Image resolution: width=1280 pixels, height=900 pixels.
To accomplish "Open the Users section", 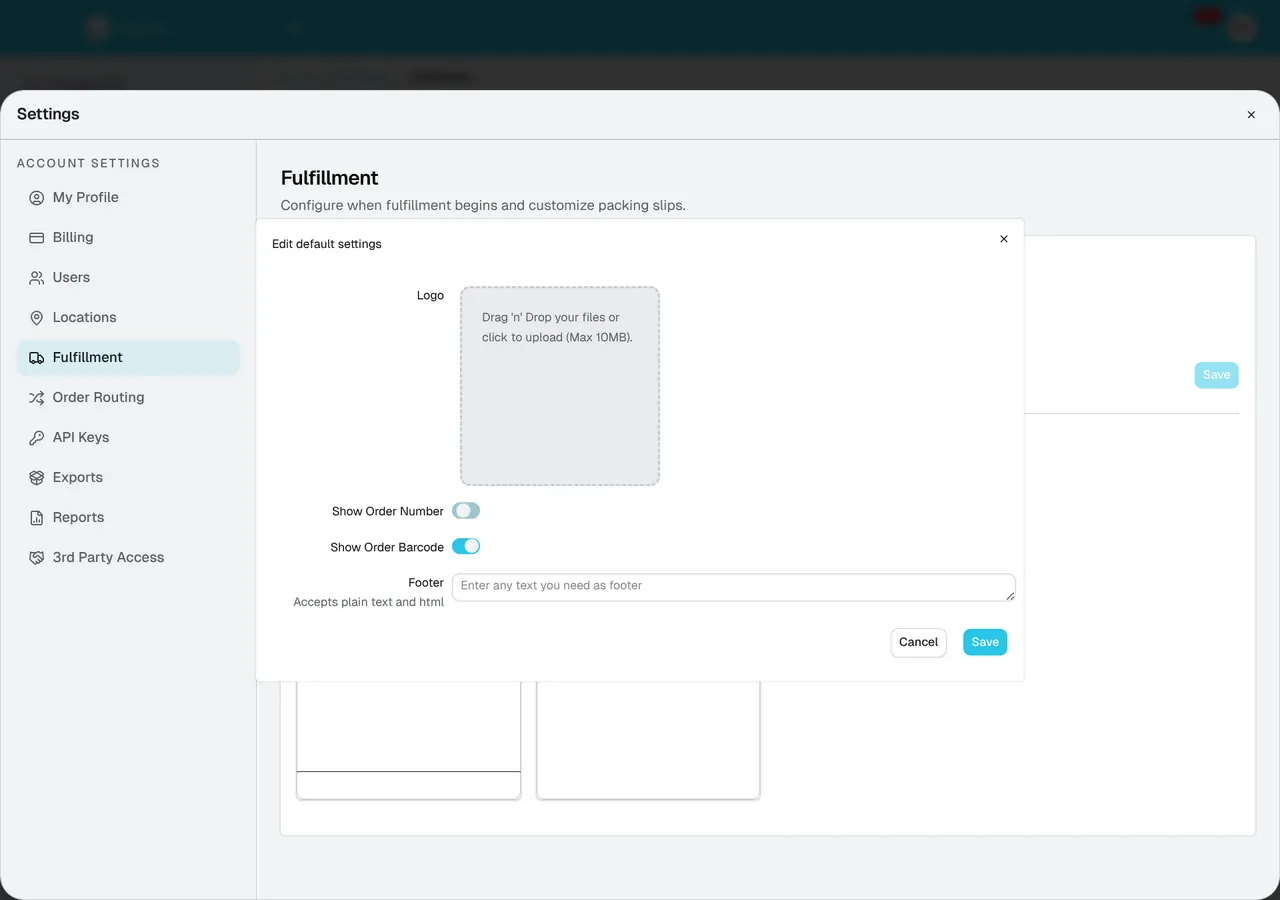I will click(128, 277).
